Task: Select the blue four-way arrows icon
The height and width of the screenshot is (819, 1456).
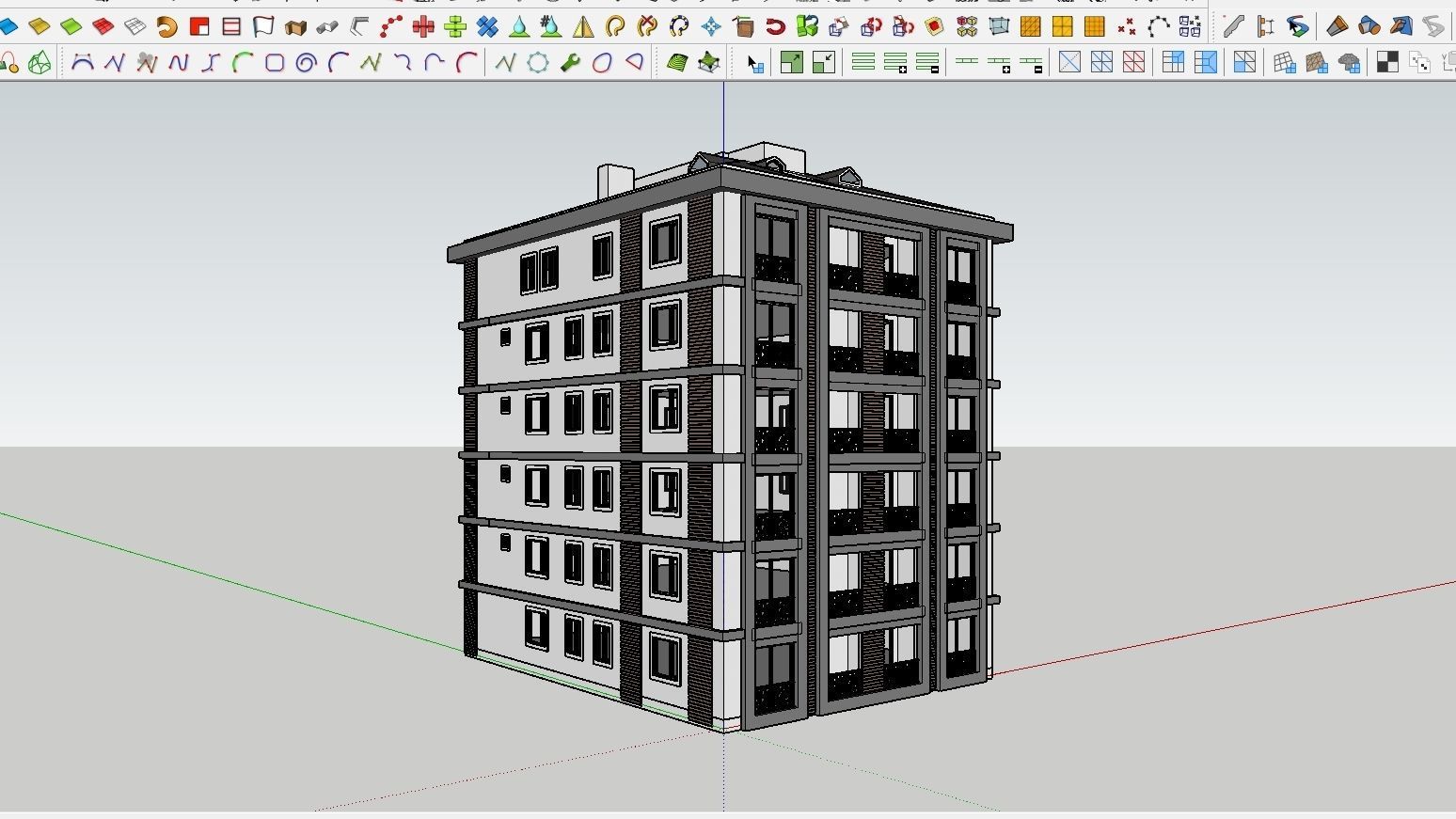Action: pos(711,26)
